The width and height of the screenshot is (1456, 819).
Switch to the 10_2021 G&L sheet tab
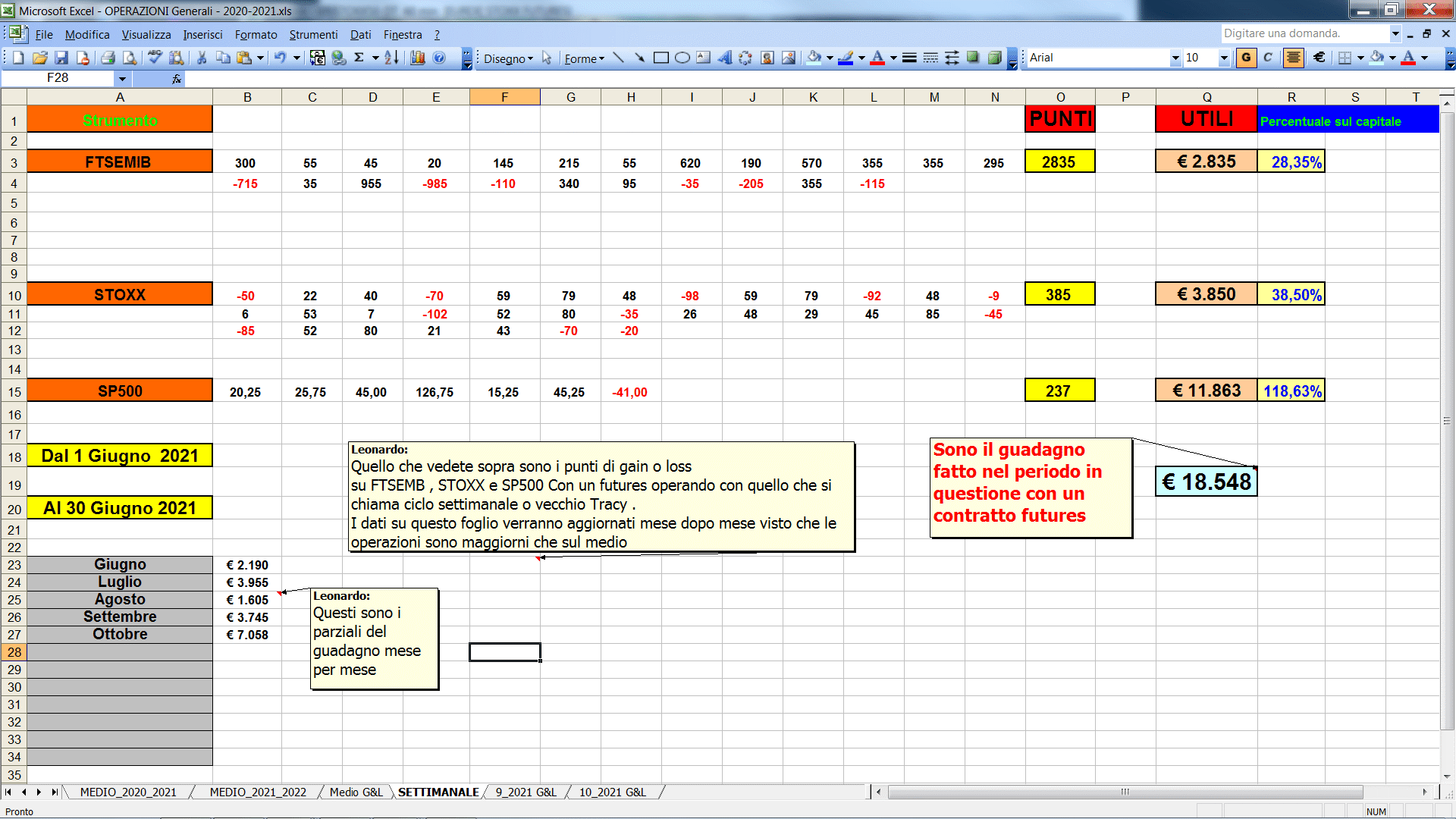click(613, 792)
